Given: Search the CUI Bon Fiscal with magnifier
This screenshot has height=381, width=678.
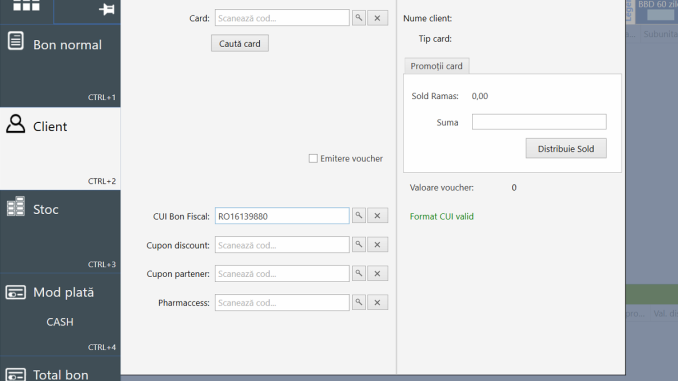Looking at the screenshot, I should 359,215.
